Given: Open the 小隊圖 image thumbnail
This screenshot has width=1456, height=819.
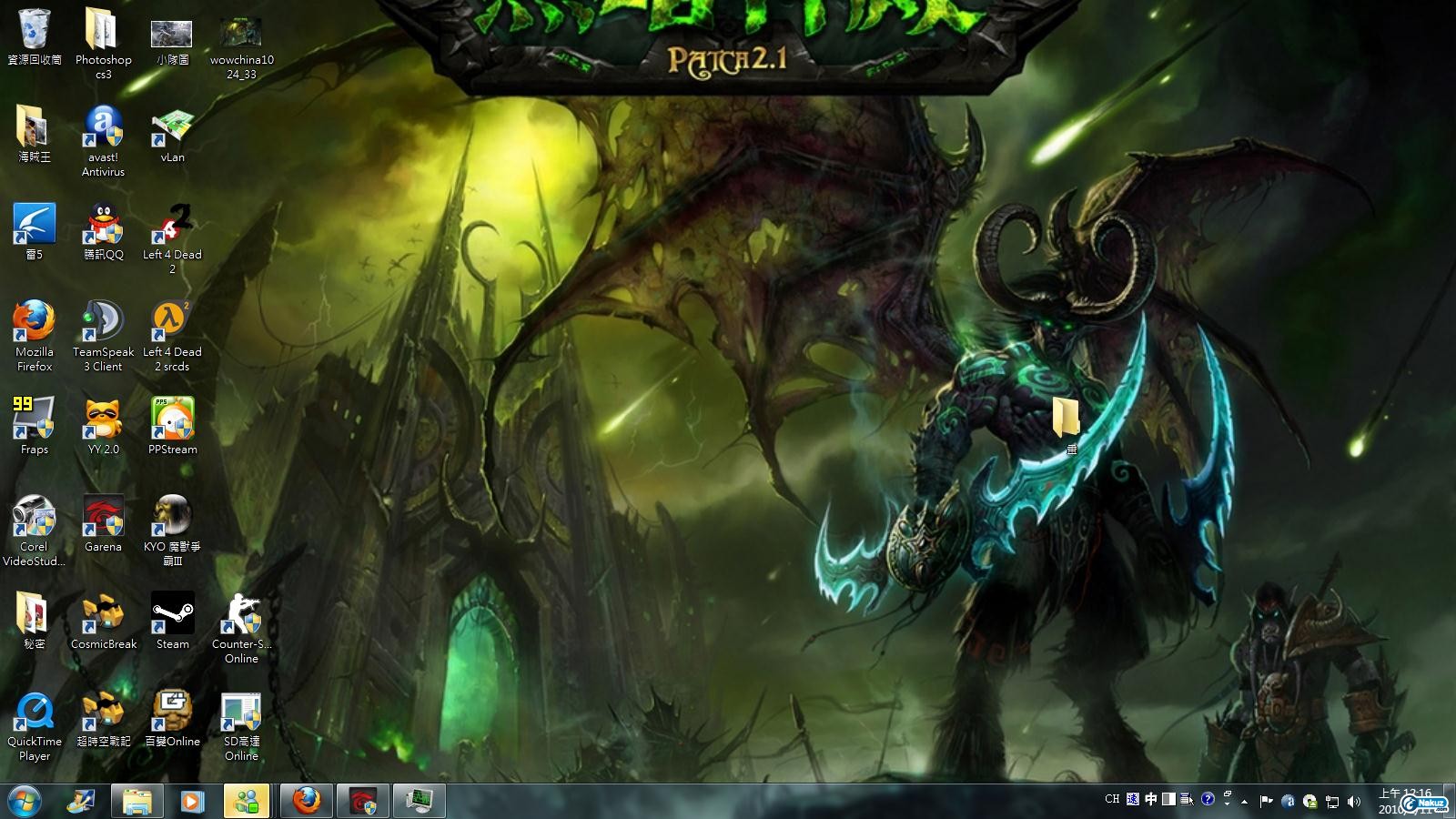Looking at the screenshot, I should (172, 41).
